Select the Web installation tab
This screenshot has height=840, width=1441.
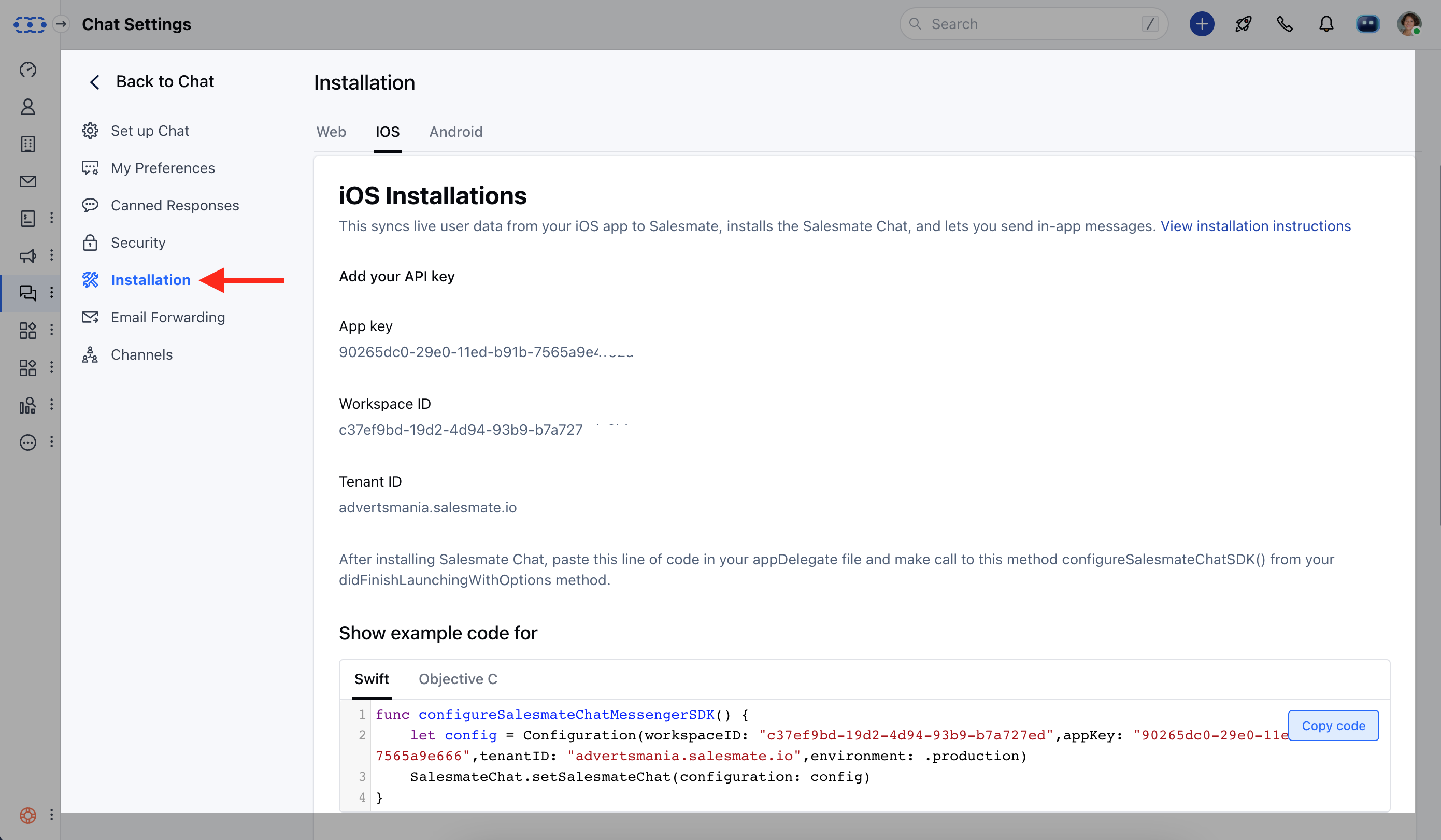[x=331, y=132]
